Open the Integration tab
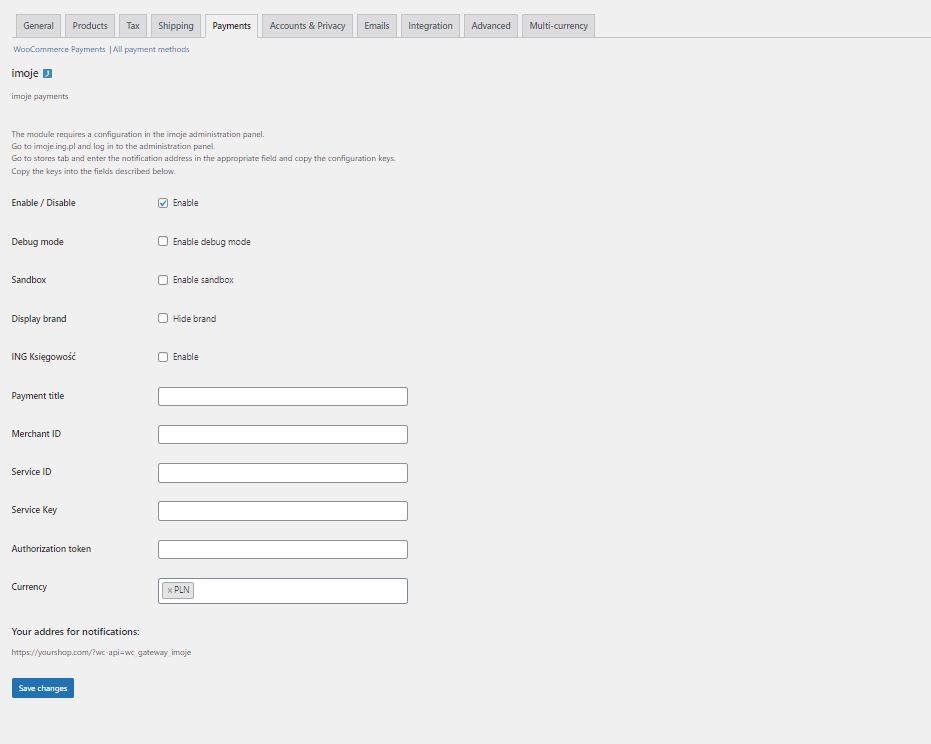This screenshot has width=931, height=744. tap(430, 26)
